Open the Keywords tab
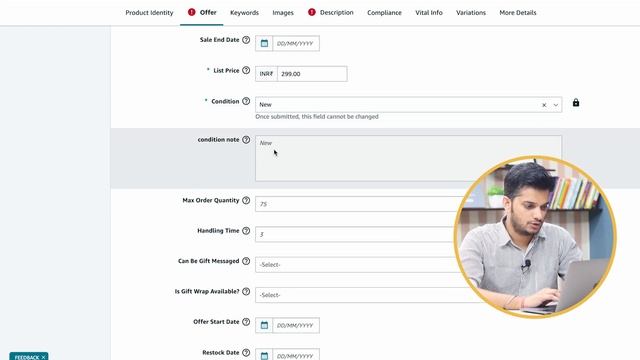 tap(244, 13)
